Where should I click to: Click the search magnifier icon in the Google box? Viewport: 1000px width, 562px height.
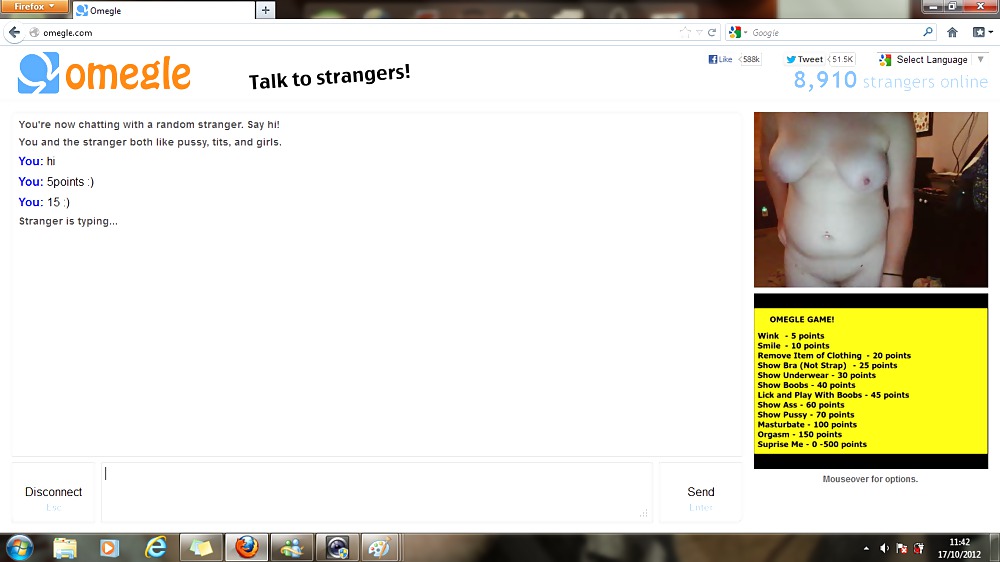coord(927,32)
